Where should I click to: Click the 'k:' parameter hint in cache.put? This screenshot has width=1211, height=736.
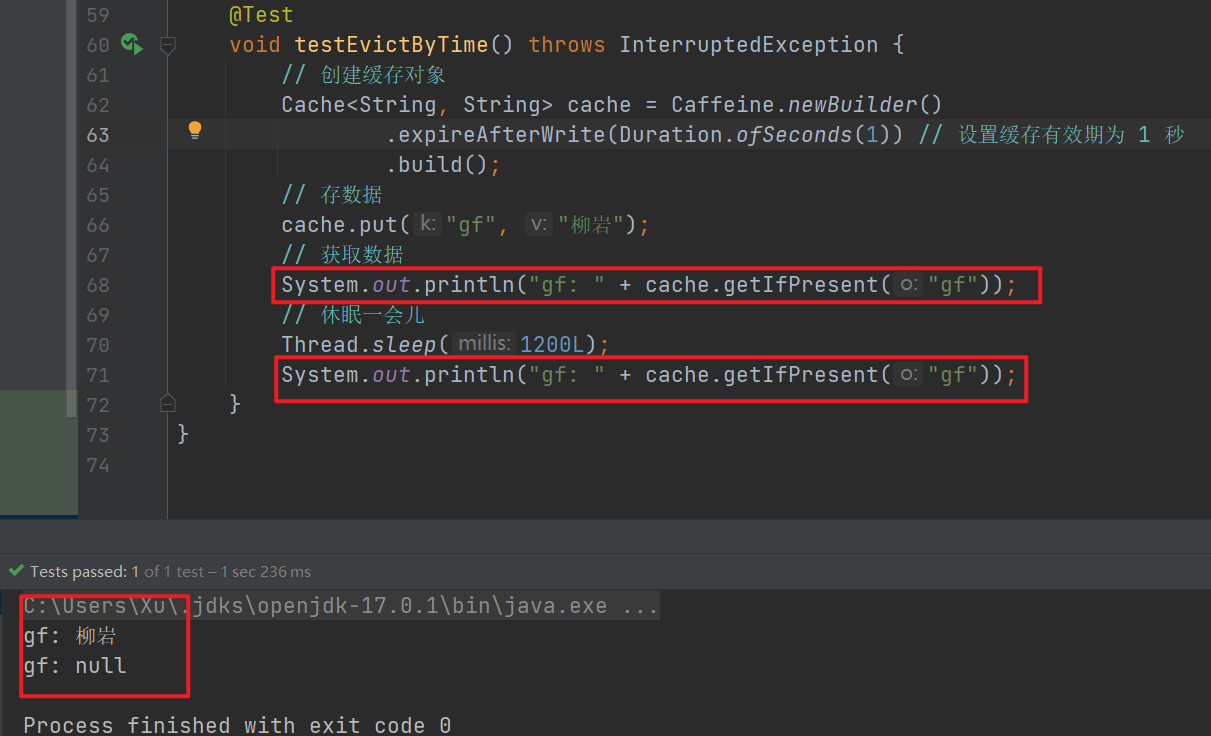tap(427, 225)
